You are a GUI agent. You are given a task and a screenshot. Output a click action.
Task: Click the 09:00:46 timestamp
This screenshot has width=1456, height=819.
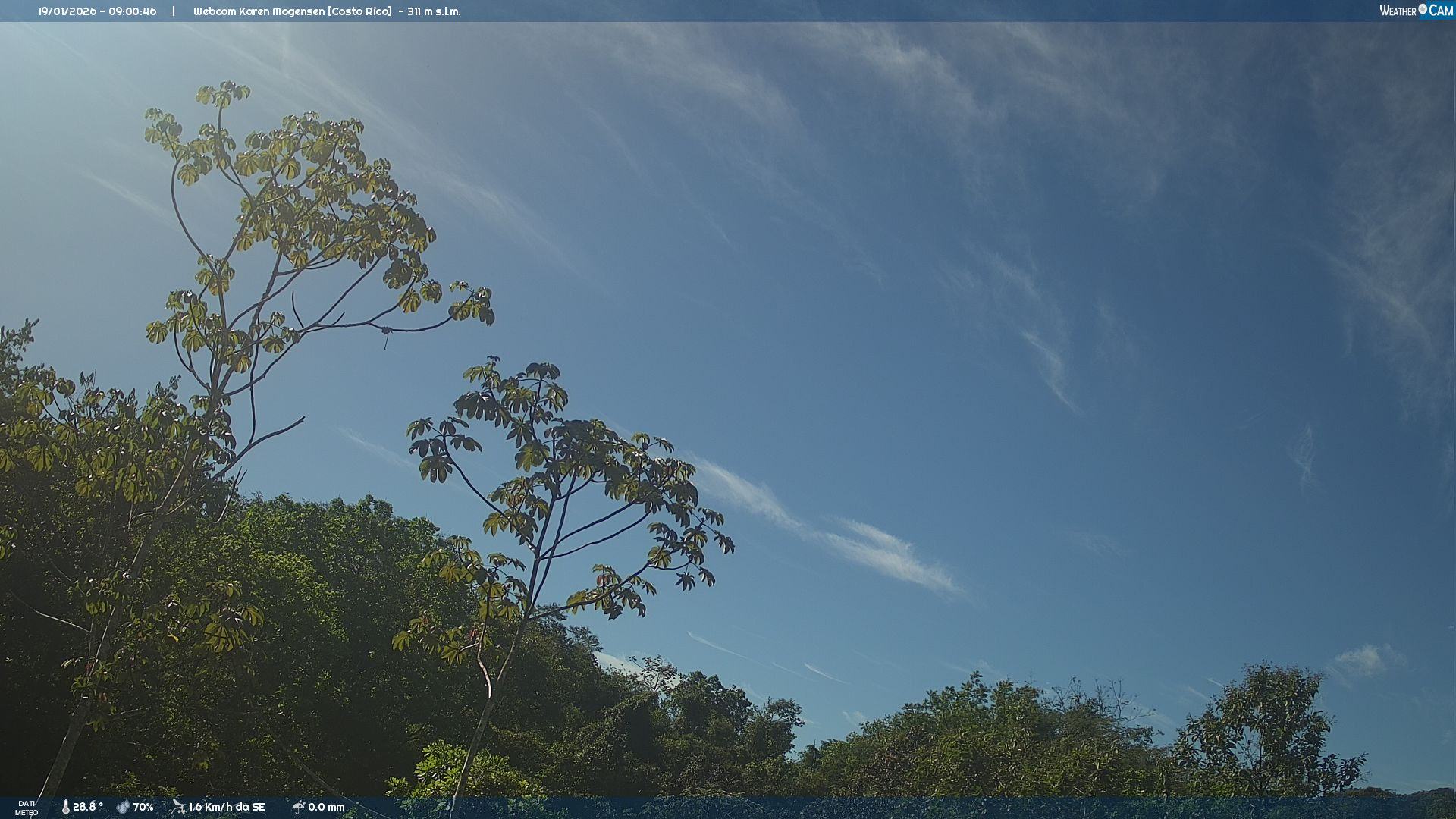132,11
